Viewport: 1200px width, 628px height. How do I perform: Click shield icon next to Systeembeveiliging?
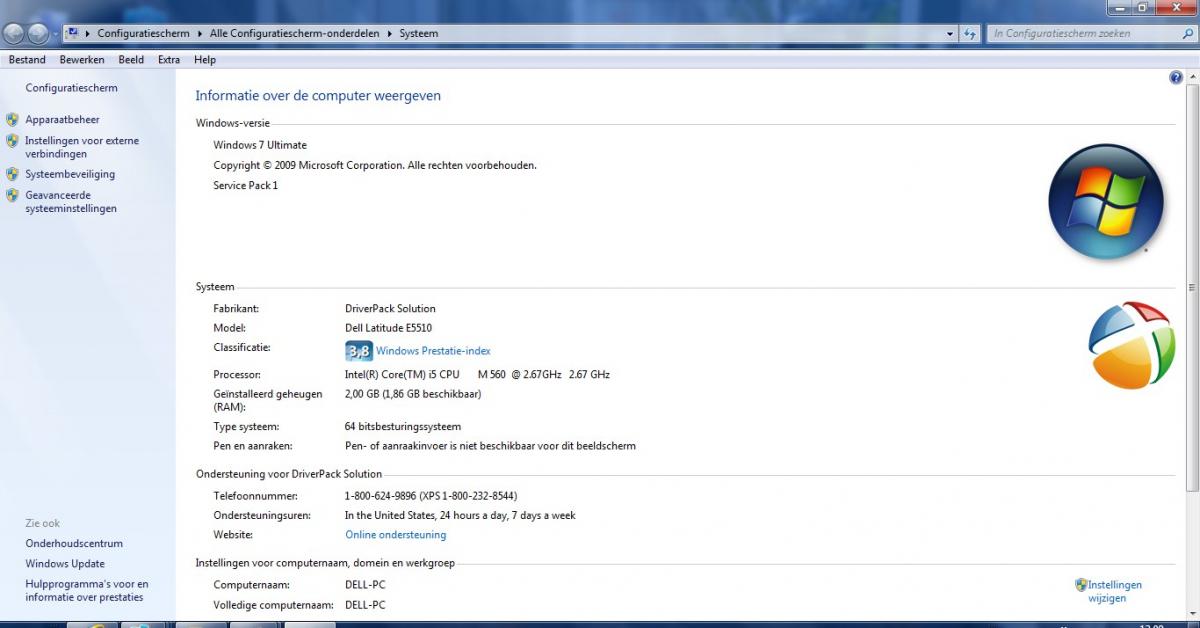tap(12, 174)
